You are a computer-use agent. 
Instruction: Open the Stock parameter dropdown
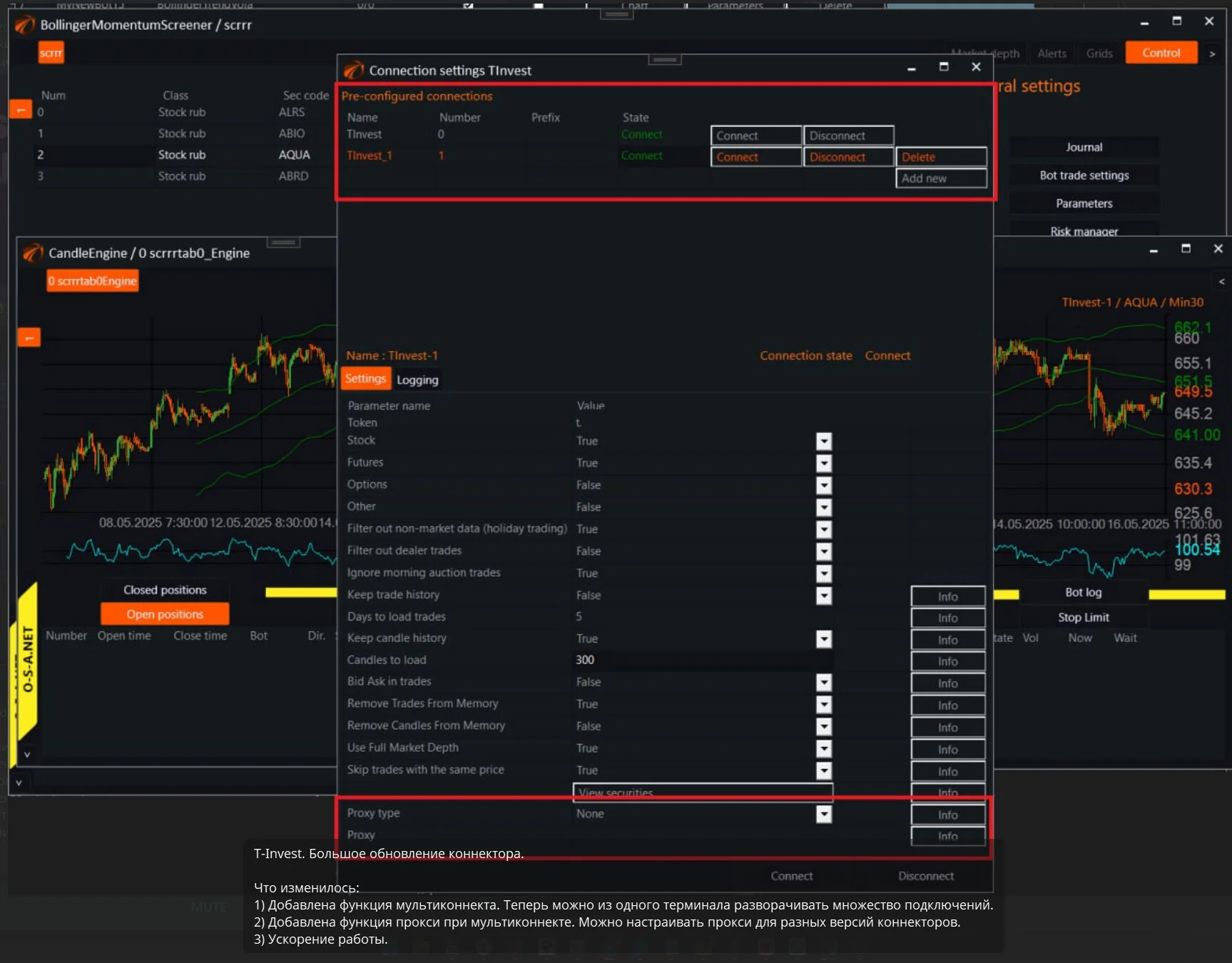click(824, 442)
